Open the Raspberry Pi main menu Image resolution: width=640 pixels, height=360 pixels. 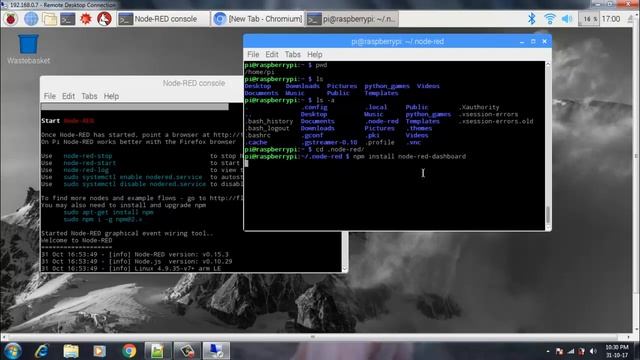[x=11, y=19]
